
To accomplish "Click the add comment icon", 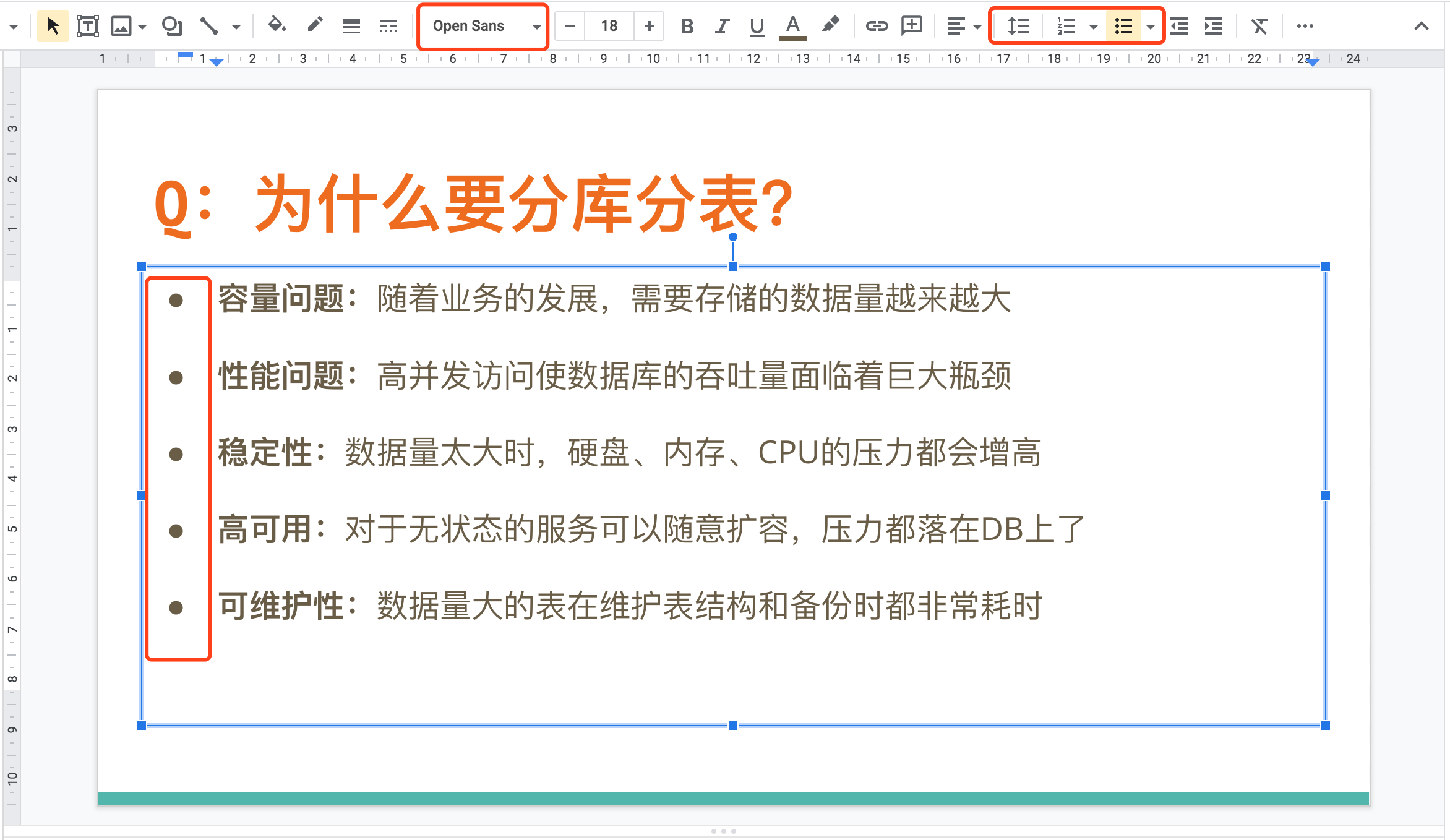I will [x=912, y=26].
